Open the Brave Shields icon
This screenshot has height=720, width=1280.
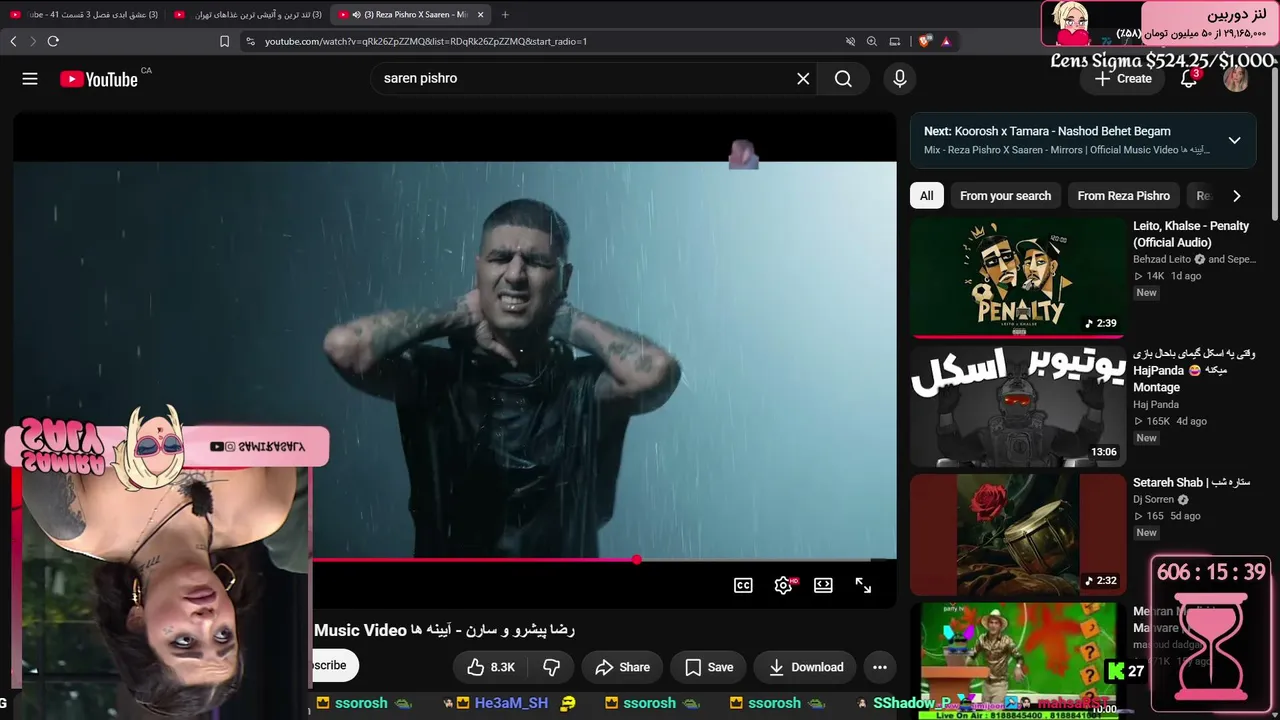coord(925,41)
